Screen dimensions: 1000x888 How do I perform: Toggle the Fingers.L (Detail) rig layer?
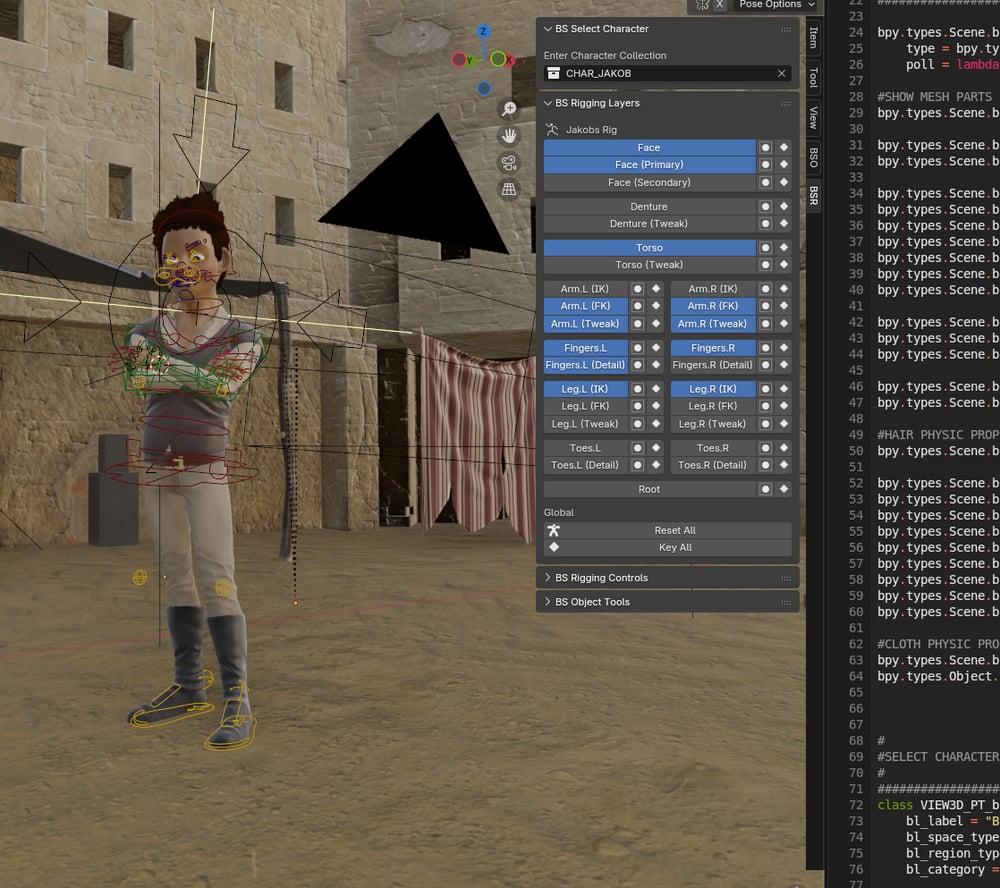click(x=585, y=365)
